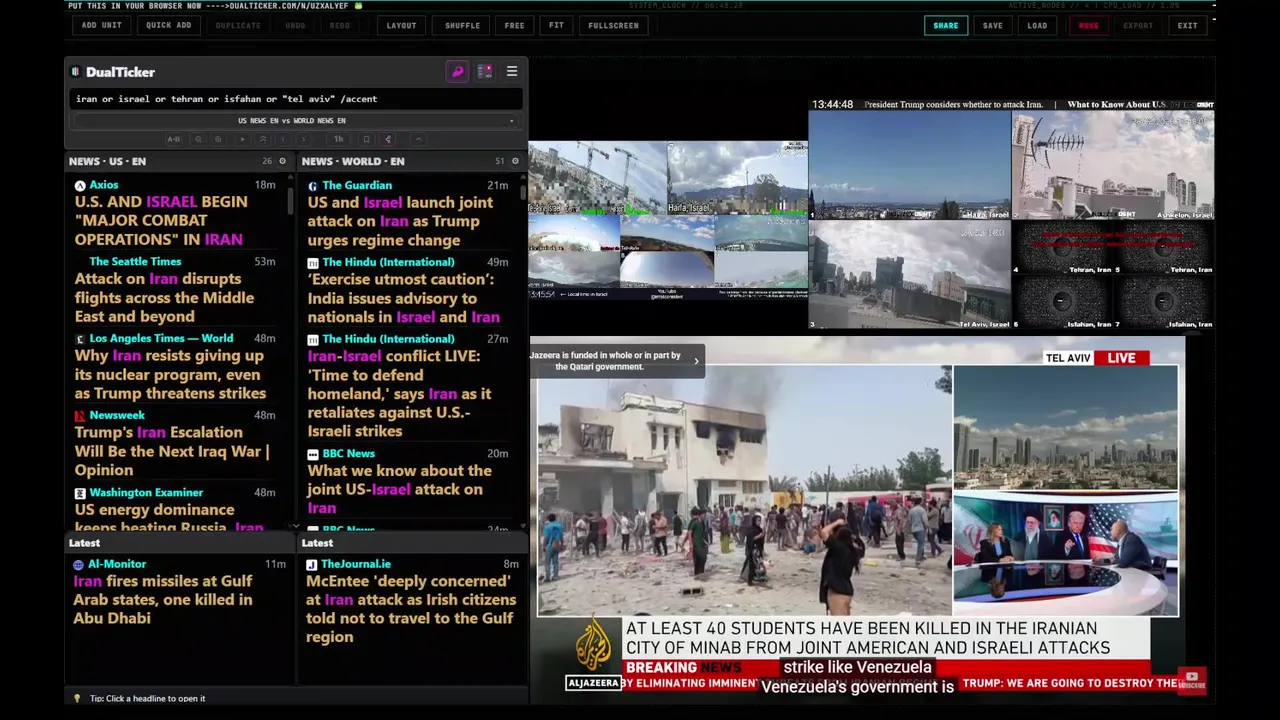
Task: Click the Axios source icon
Action: [80, 185]
